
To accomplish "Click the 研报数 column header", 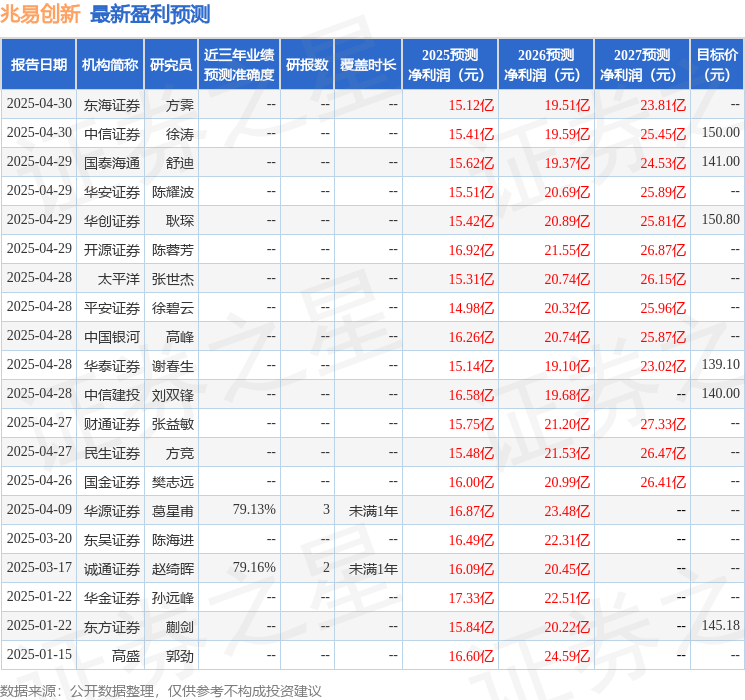I will pos(307,65).
